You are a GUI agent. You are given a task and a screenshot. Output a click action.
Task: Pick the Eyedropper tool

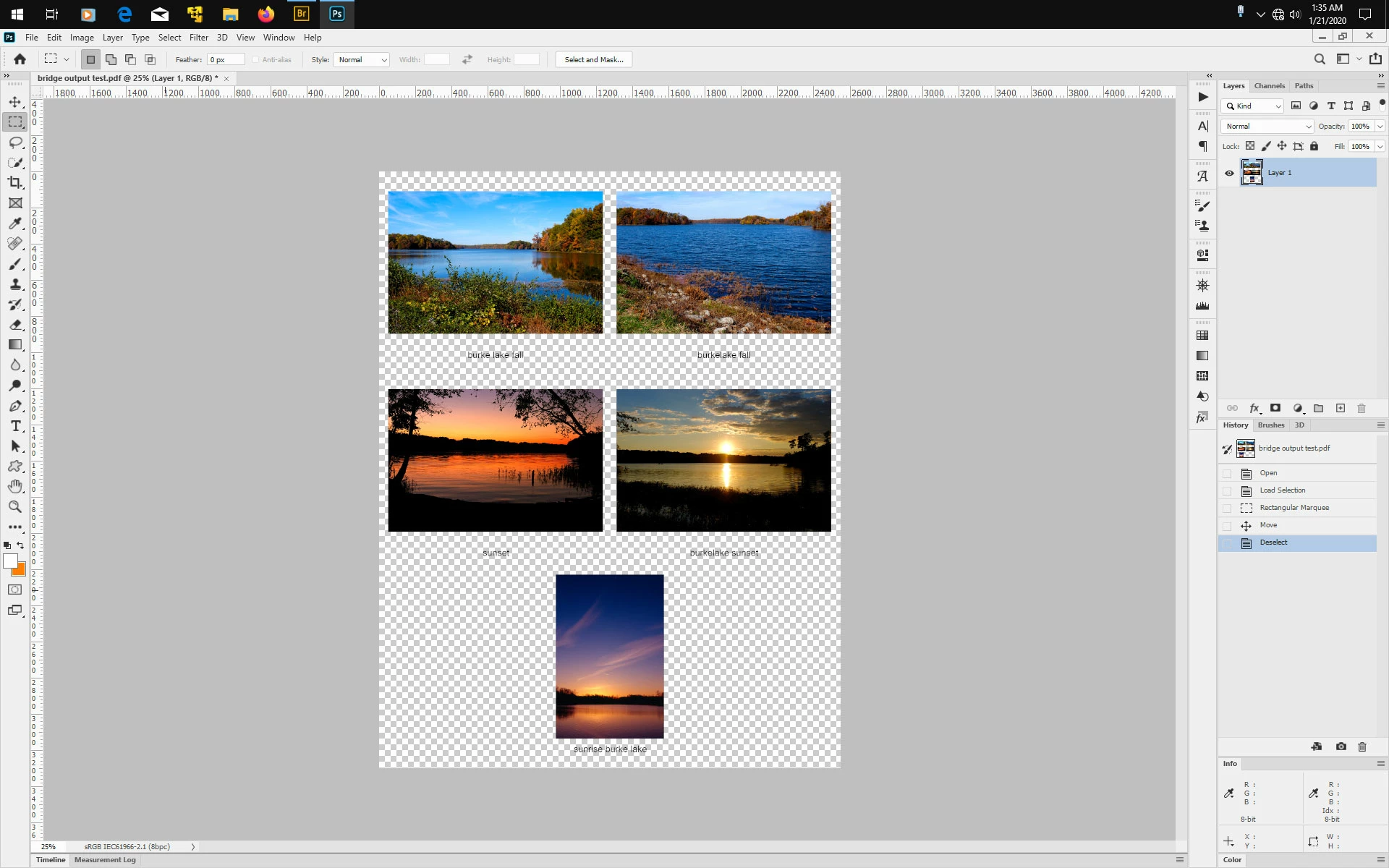[15, 224]
